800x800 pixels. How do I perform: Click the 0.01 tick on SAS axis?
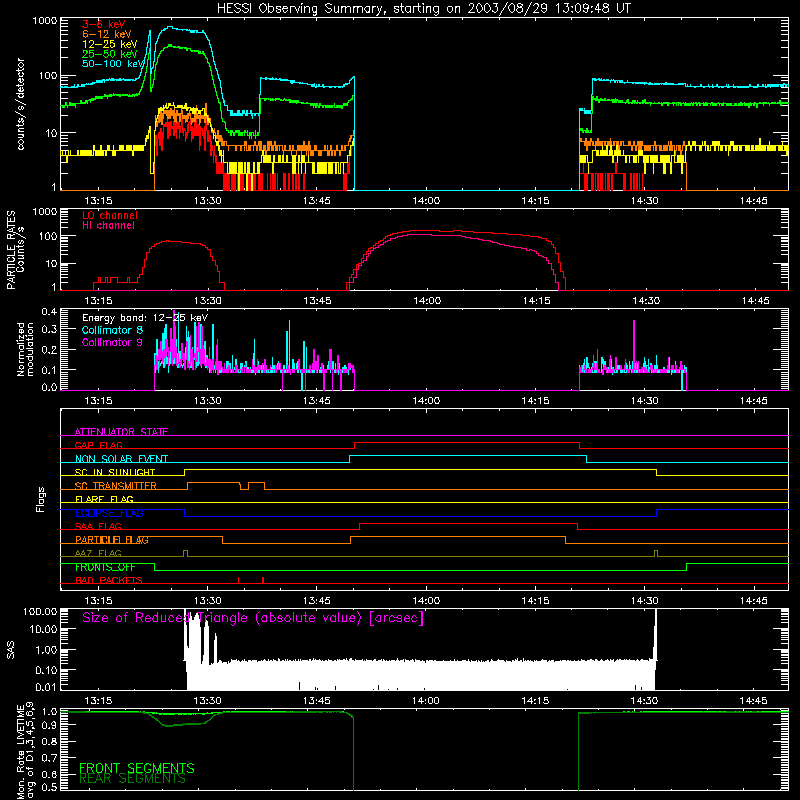46,687
